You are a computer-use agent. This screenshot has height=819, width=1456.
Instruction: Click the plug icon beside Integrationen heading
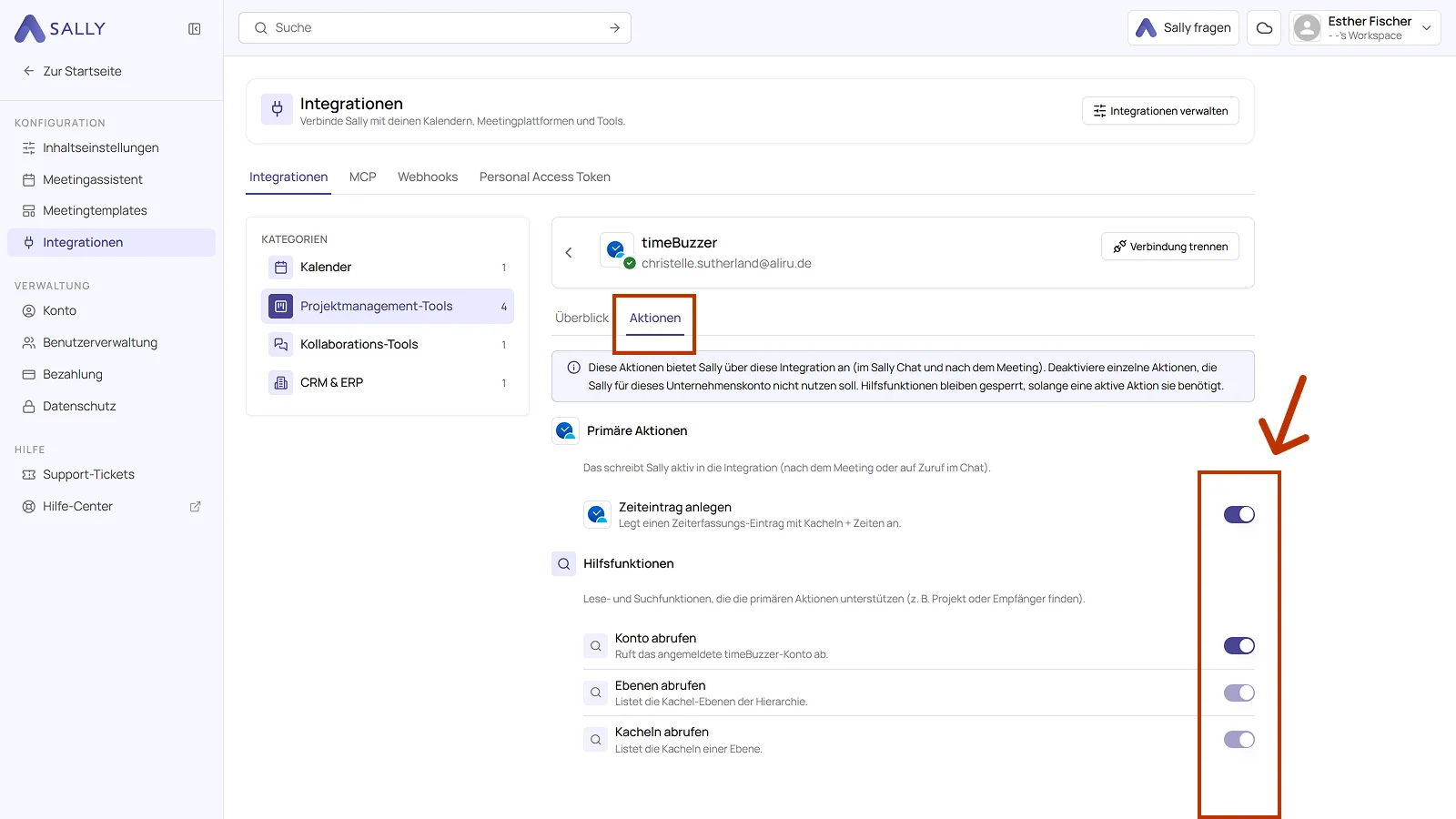[278, 110]
